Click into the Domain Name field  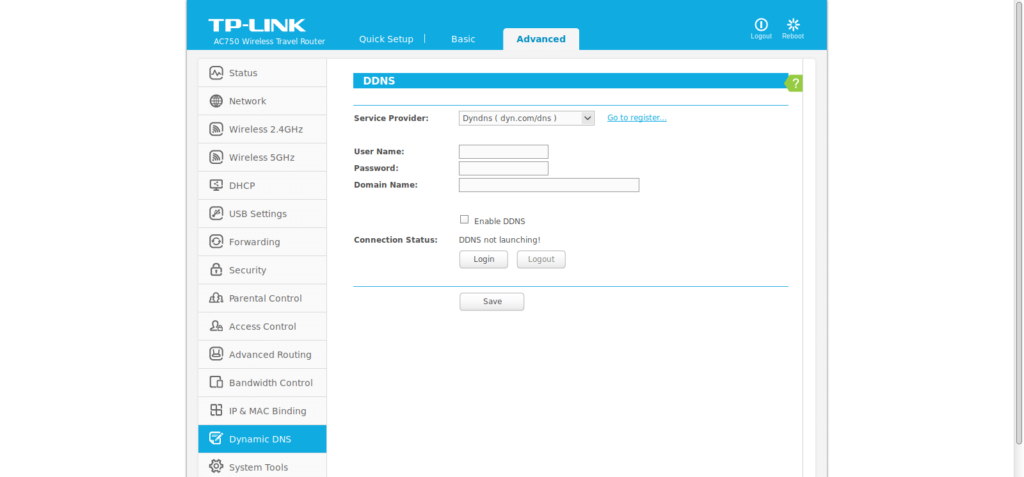coord(548,185)
